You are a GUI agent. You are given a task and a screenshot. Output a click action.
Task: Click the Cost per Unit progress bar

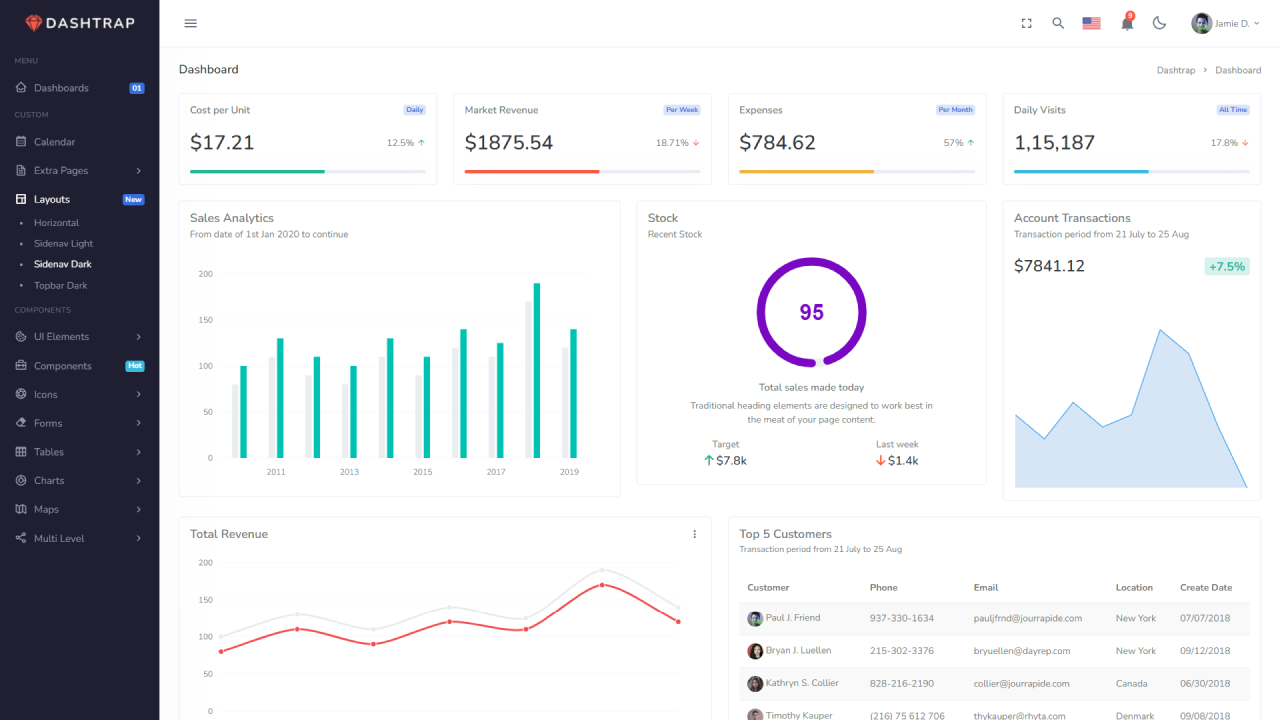pos(307,172)
